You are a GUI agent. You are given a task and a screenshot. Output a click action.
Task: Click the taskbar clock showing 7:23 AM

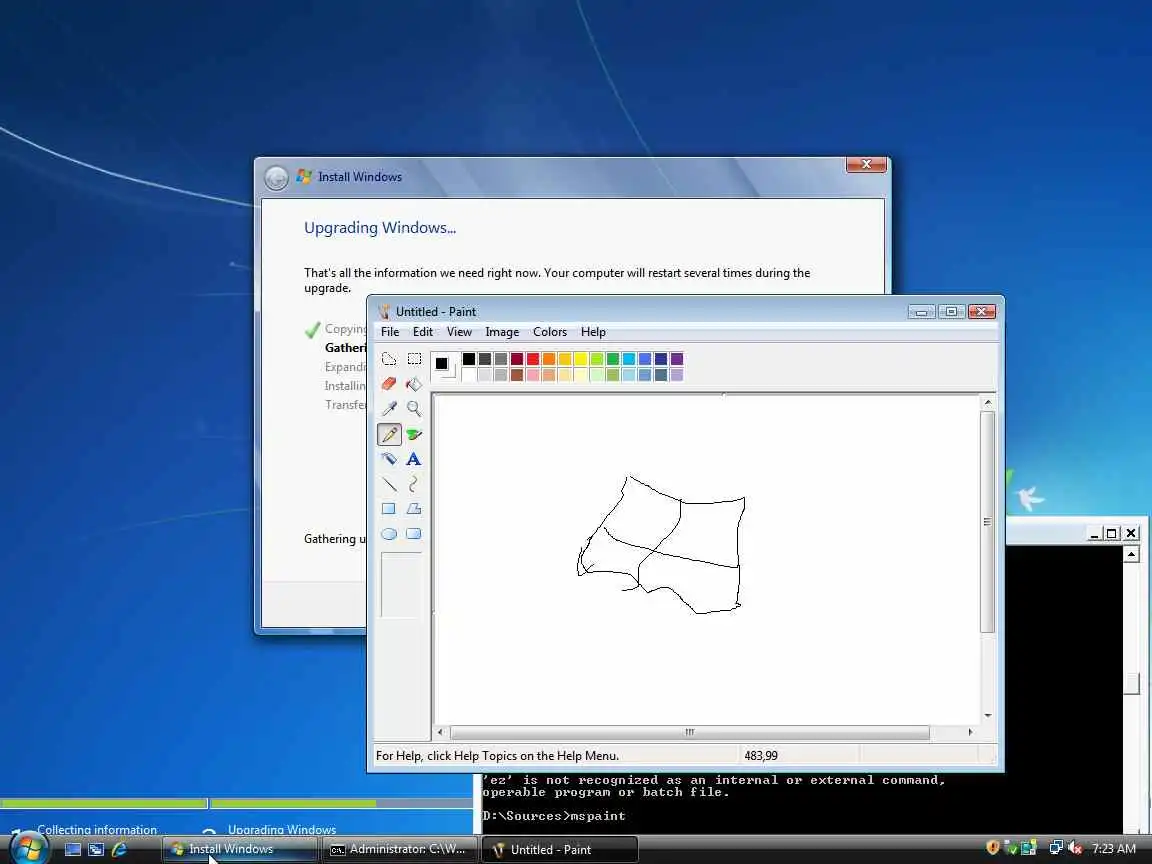pos(1114,848)
